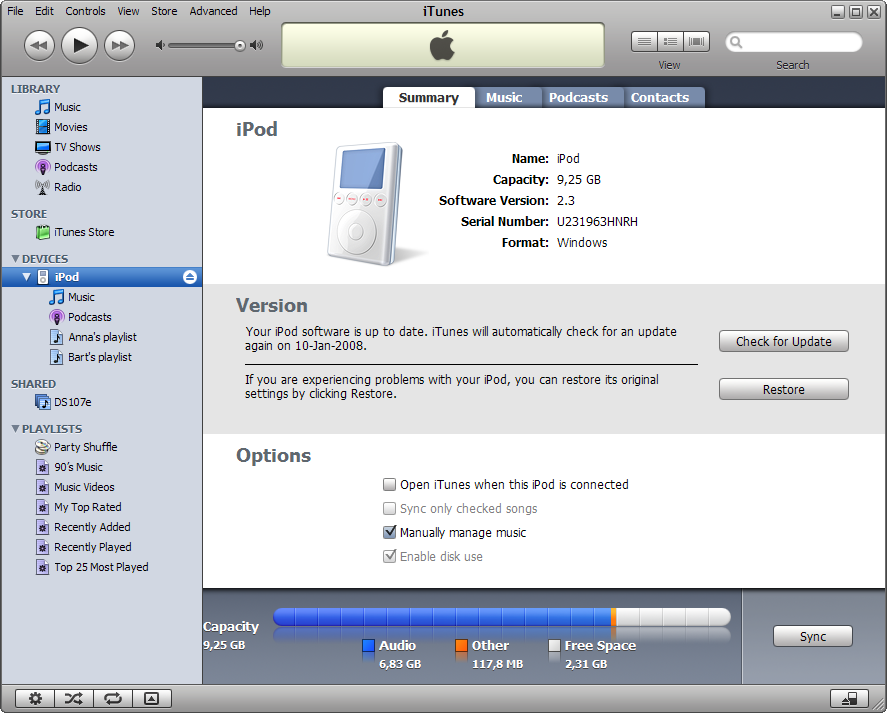Open the My Top Rated playlist
The image size is (887, 713).
(x=88, y=507)
